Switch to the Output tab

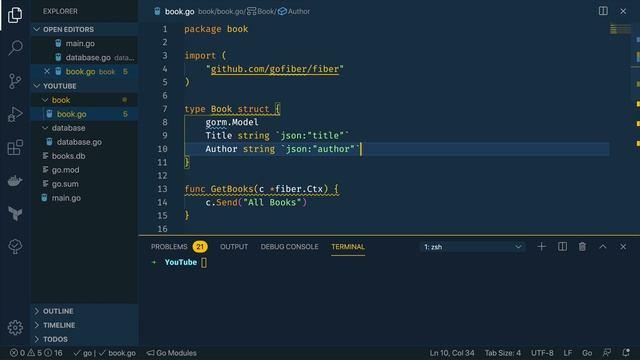click(x=234, y=247)
